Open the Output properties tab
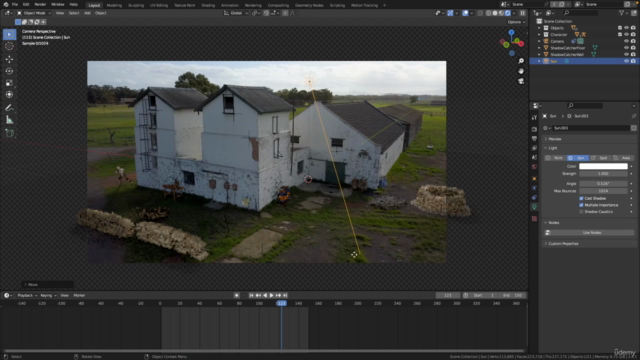This screenshot has height=360, width=640. tap(534, 139)
